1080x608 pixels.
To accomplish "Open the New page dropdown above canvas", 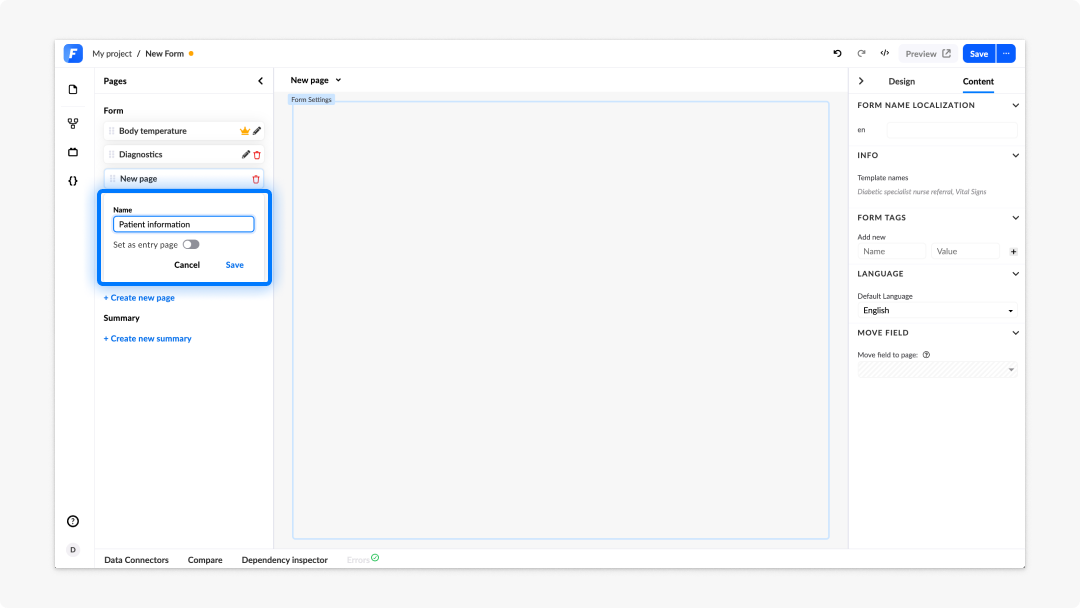I will [x=316, y=81].
